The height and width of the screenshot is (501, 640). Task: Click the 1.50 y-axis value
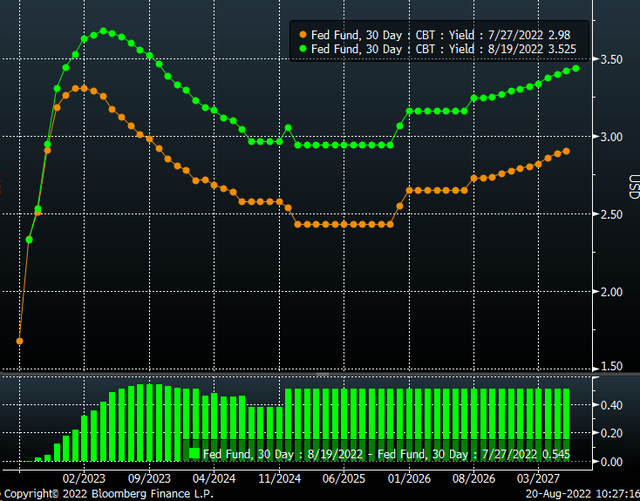[x=611, y=366]
